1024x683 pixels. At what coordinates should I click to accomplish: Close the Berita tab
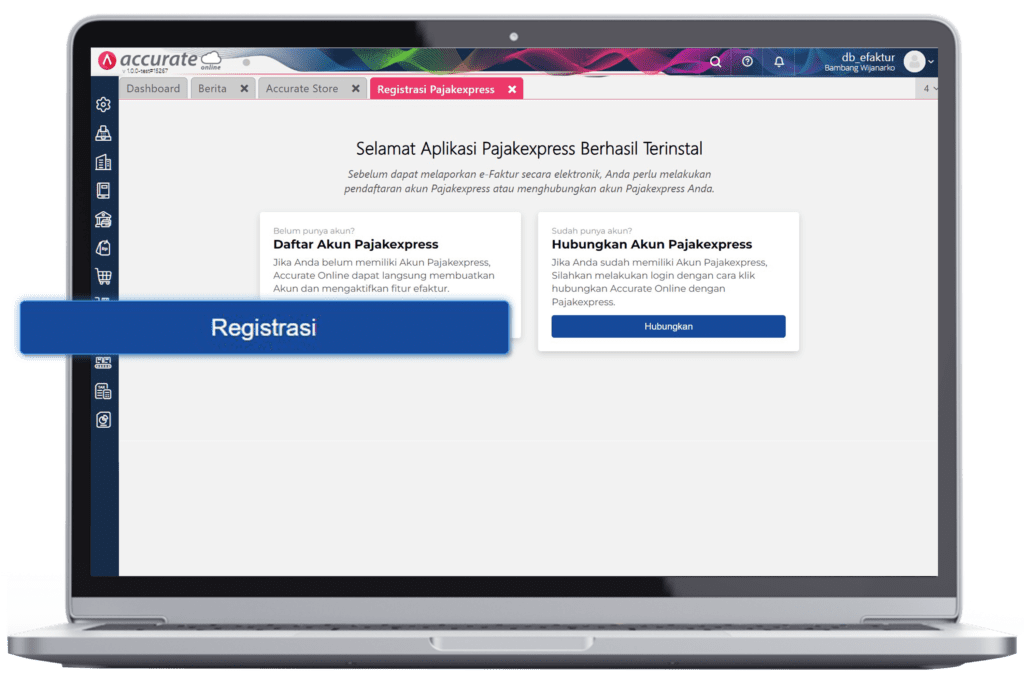244,88
